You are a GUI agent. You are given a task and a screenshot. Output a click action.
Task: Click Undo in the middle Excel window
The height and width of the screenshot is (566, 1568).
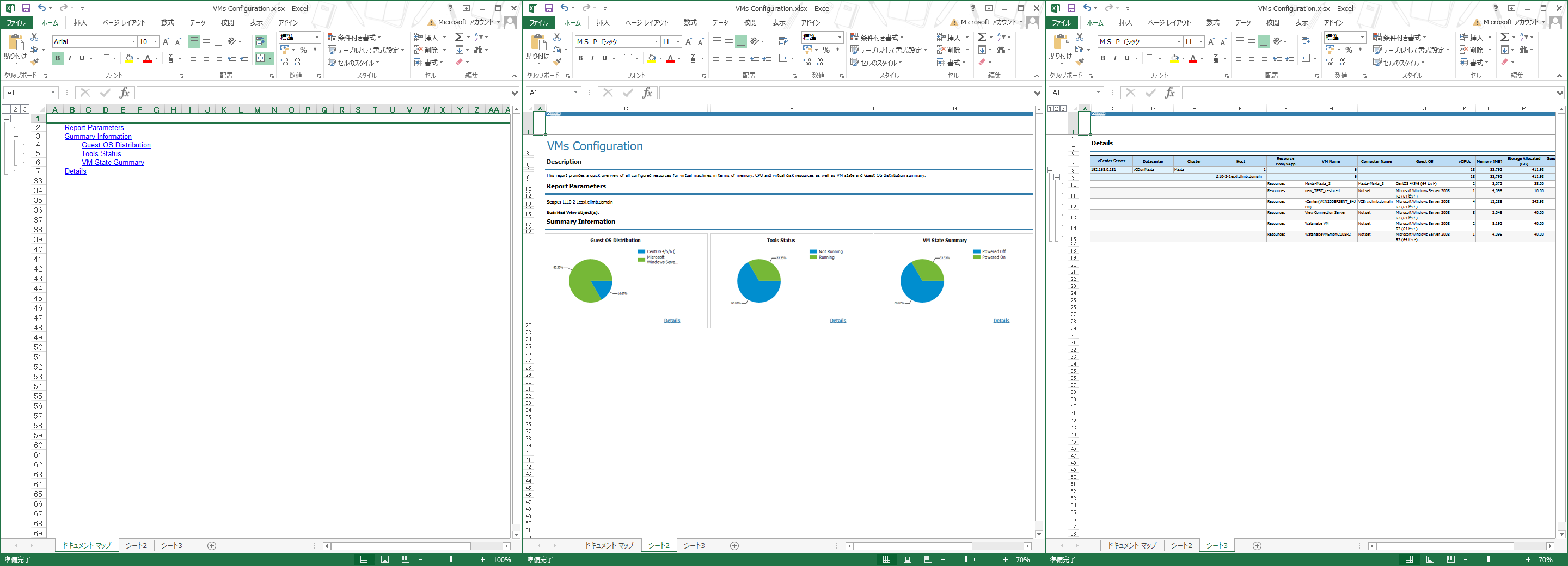coord(564,8)
